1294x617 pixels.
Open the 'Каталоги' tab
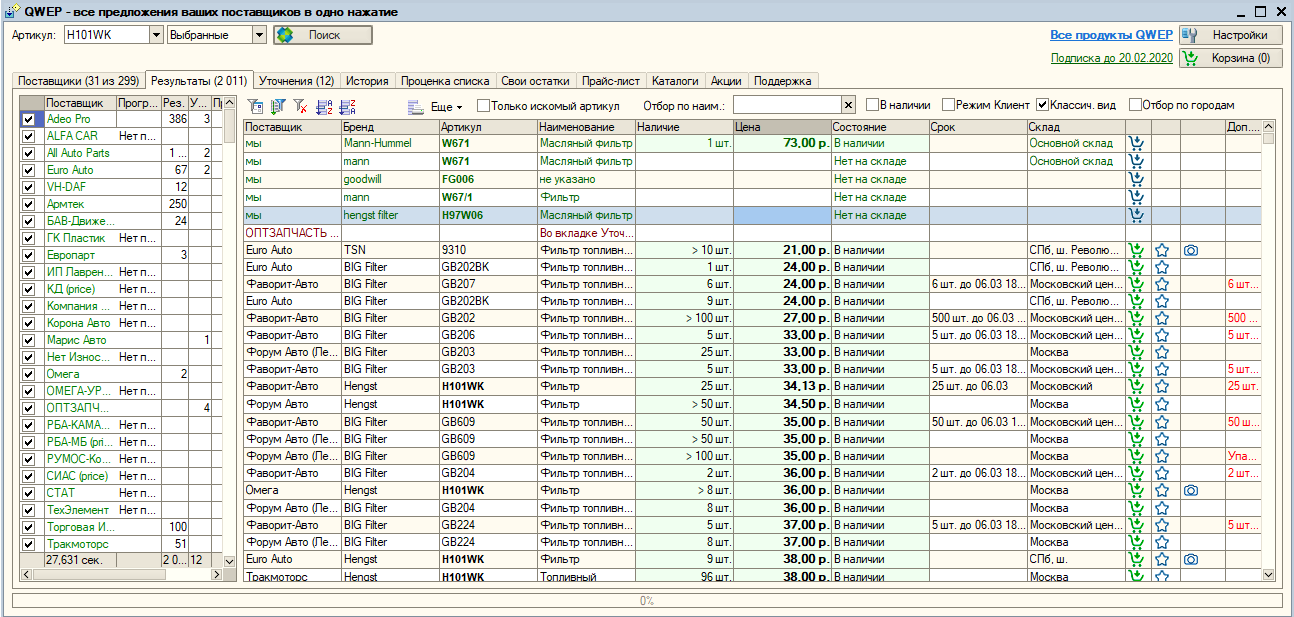pyautogui.click(x=675, y=81)
